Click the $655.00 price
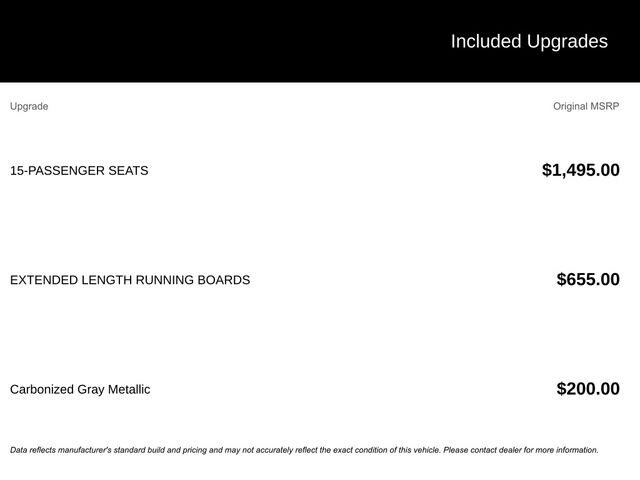Image resolution: width=640 pixels, height=480 pixels. [587, 280]
